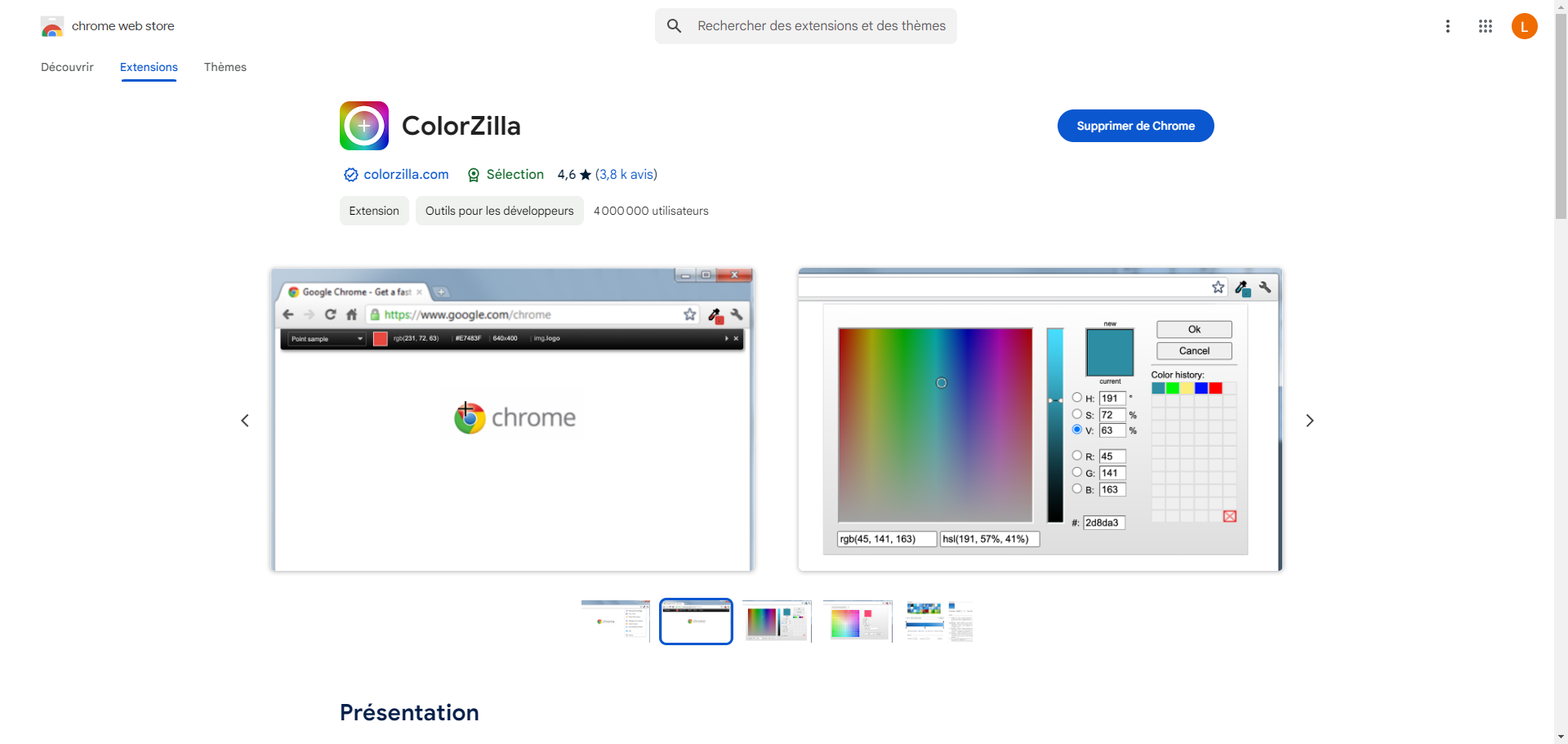Image resolution: width=1568 pixels, height=744 pixels.
Task: Click the Présentation heading
Action: (409, 712)
